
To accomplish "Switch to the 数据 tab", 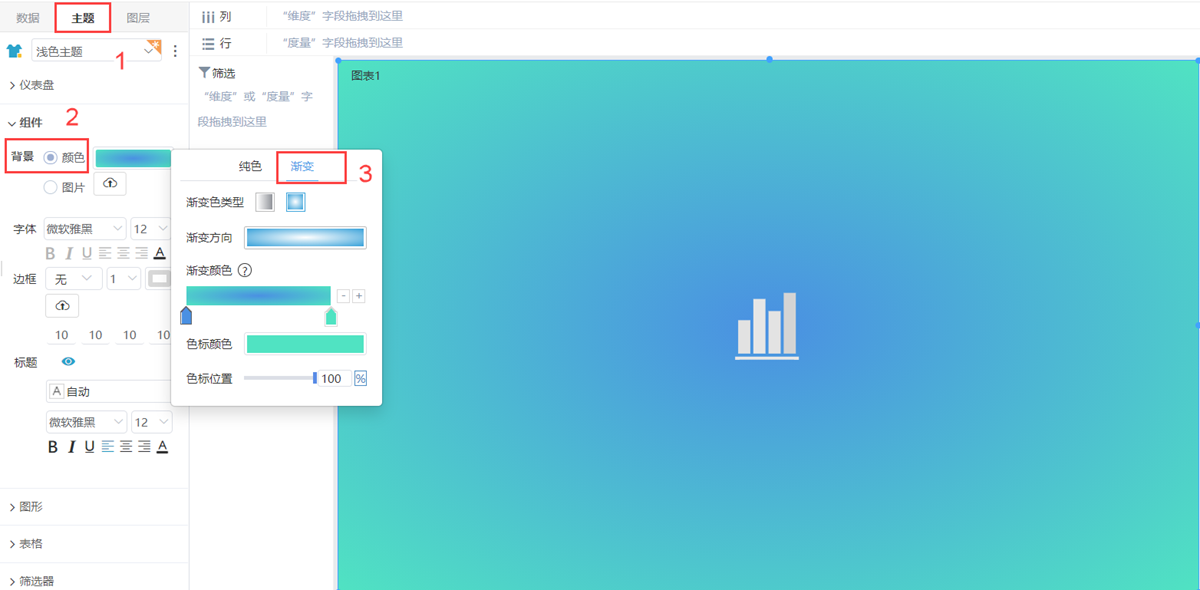I will pyautogui.click(x=28, y=18).
